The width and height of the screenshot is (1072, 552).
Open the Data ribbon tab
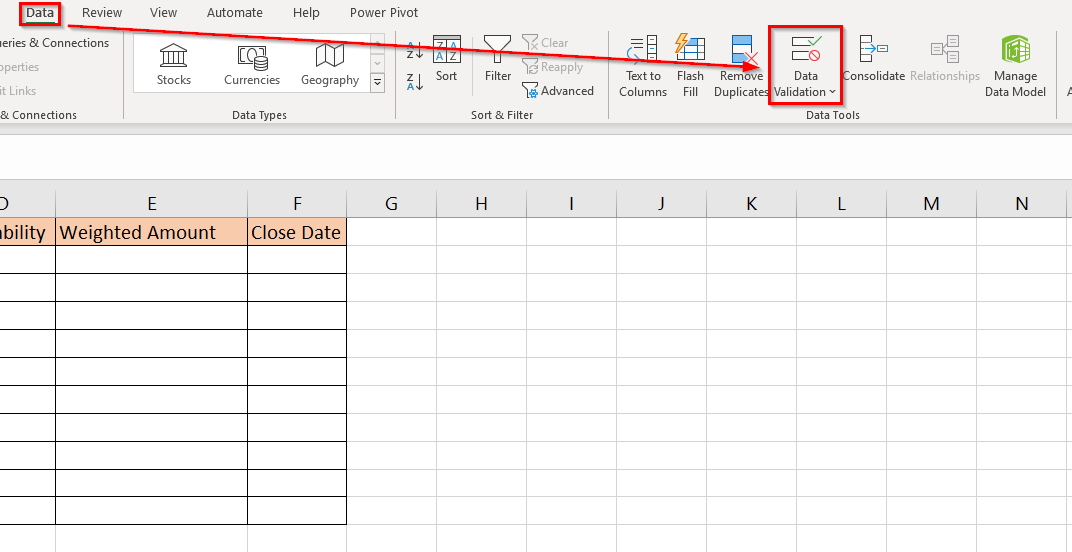[x=40, y=12]
